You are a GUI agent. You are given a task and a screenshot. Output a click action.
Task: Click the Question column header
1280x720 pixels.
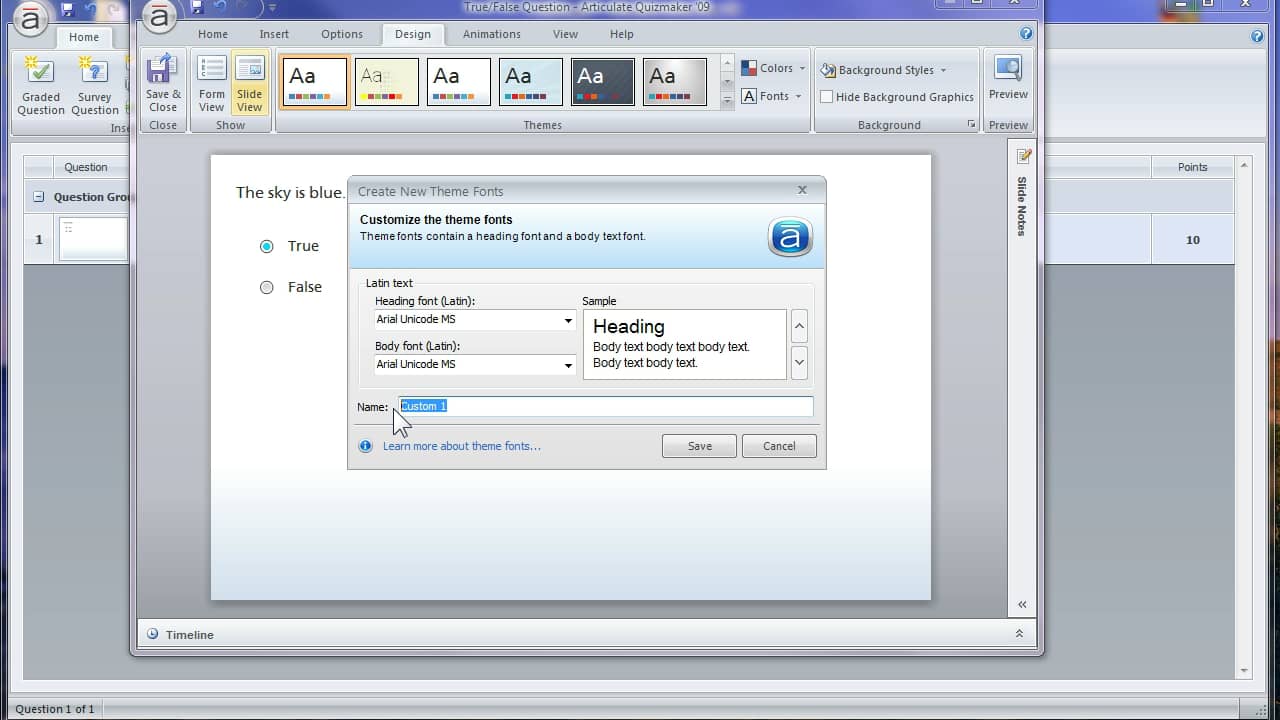tap(86, 167)
